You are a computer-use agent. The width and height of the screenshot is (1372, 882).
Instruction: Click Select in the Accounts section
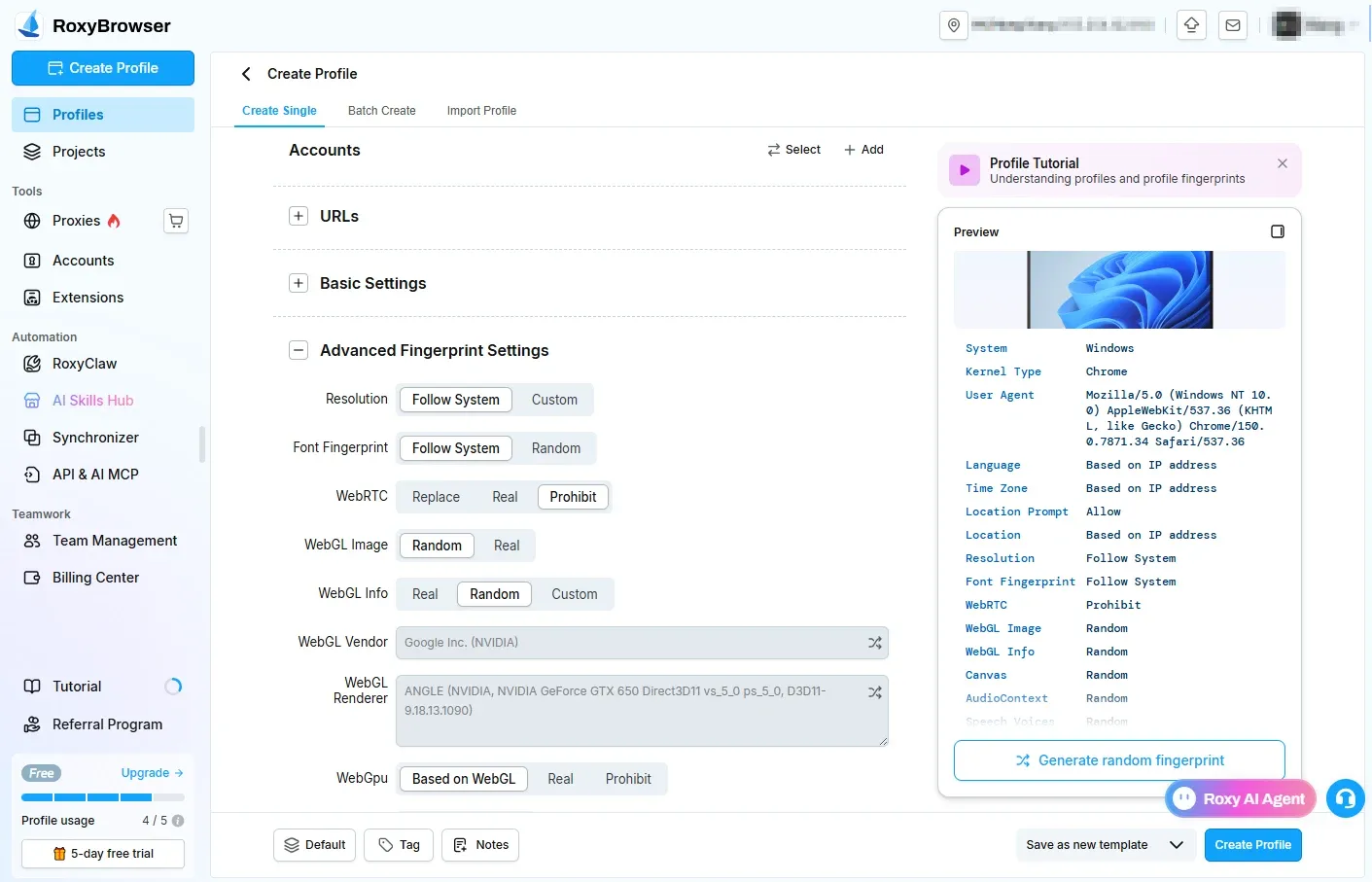click(793, 150)
